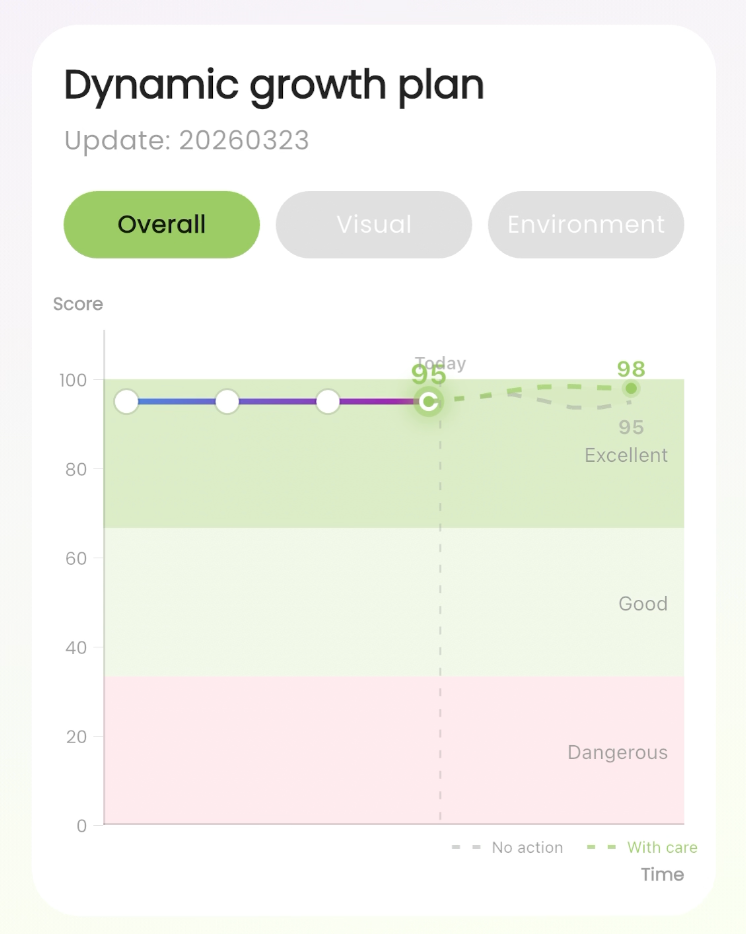The image size is (746, 934).
Task: Click the Time axis label
Action: pos(662,874)
